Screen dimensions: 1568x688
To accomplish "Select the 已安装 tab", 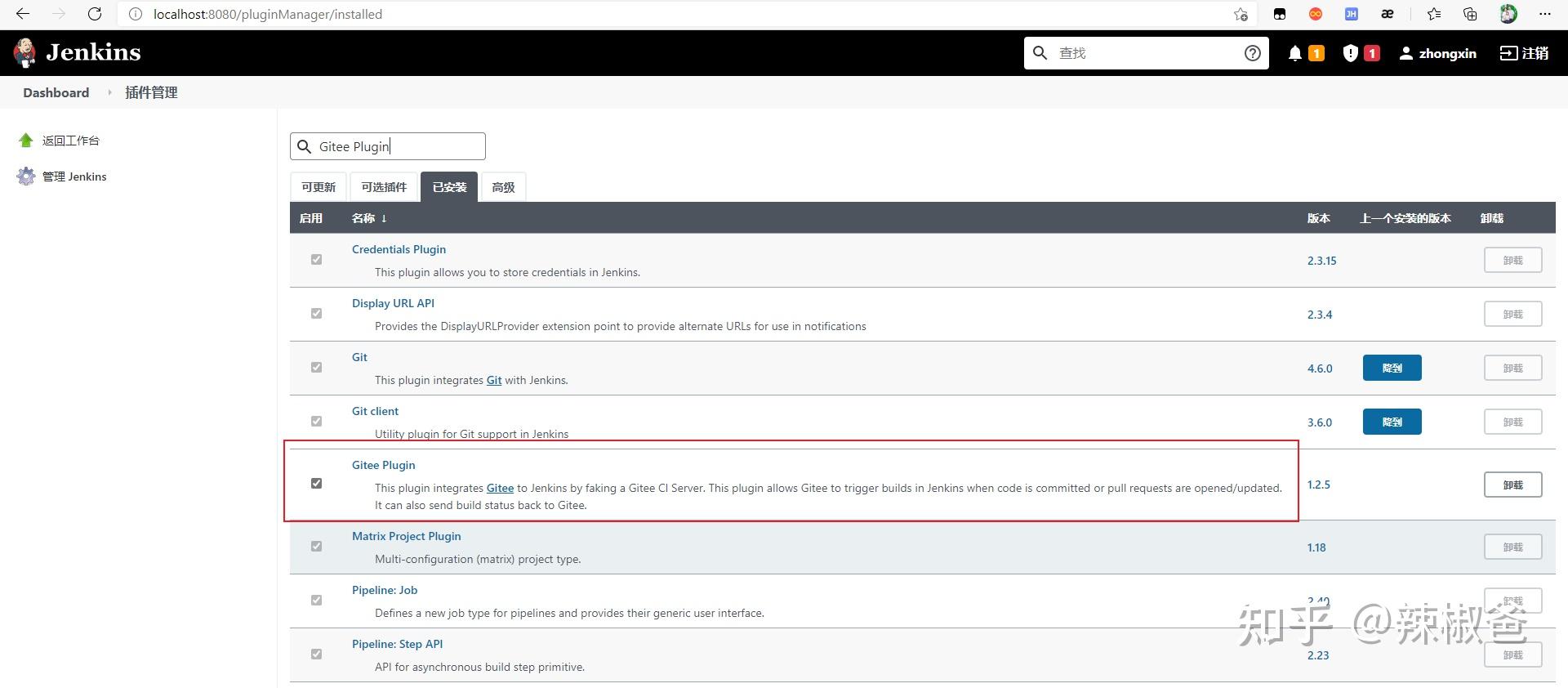I will point(449,187).
